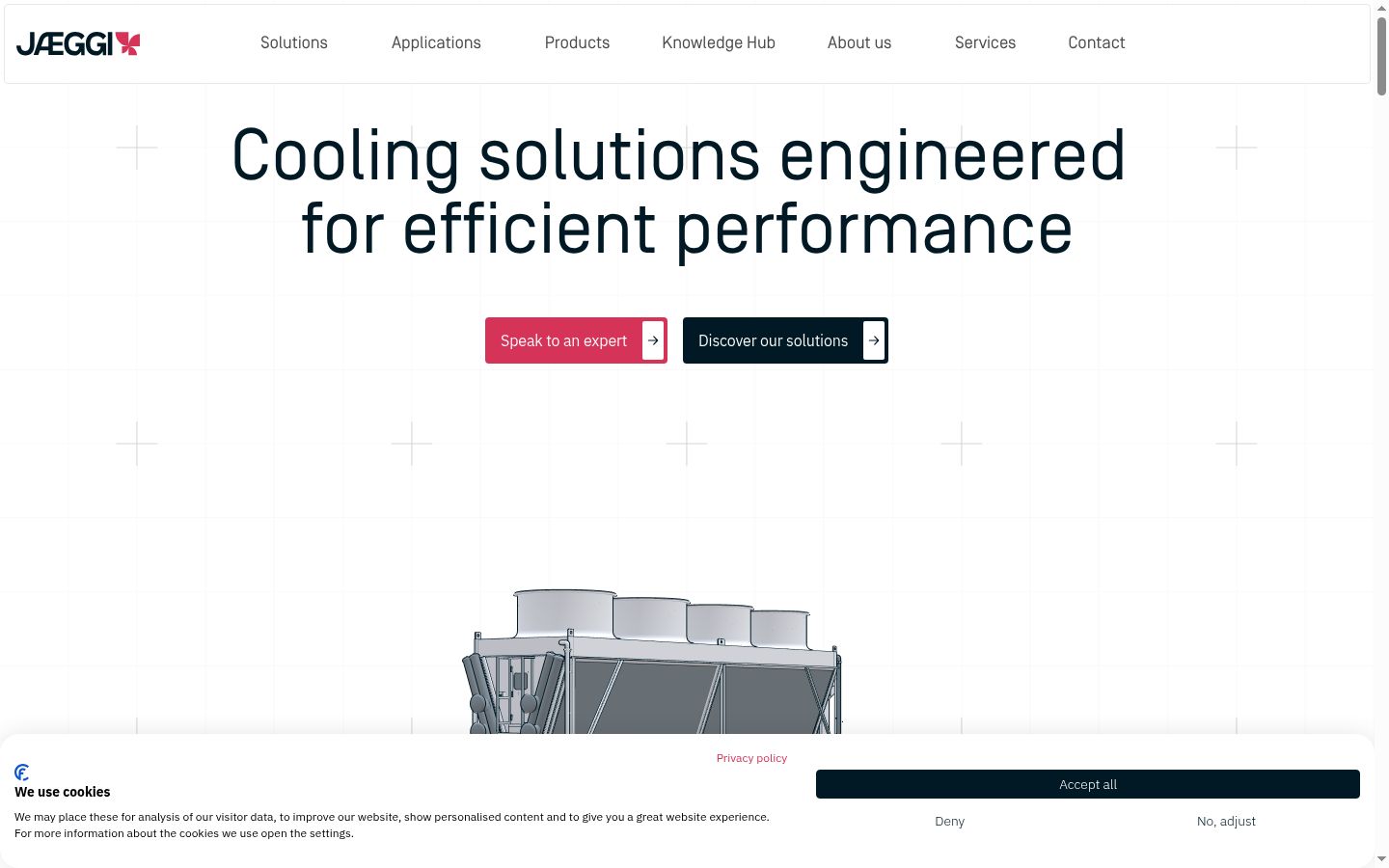Click the scrollbar up arrow
Screen dimensions: 1389x868
(x=1381, y=8)
